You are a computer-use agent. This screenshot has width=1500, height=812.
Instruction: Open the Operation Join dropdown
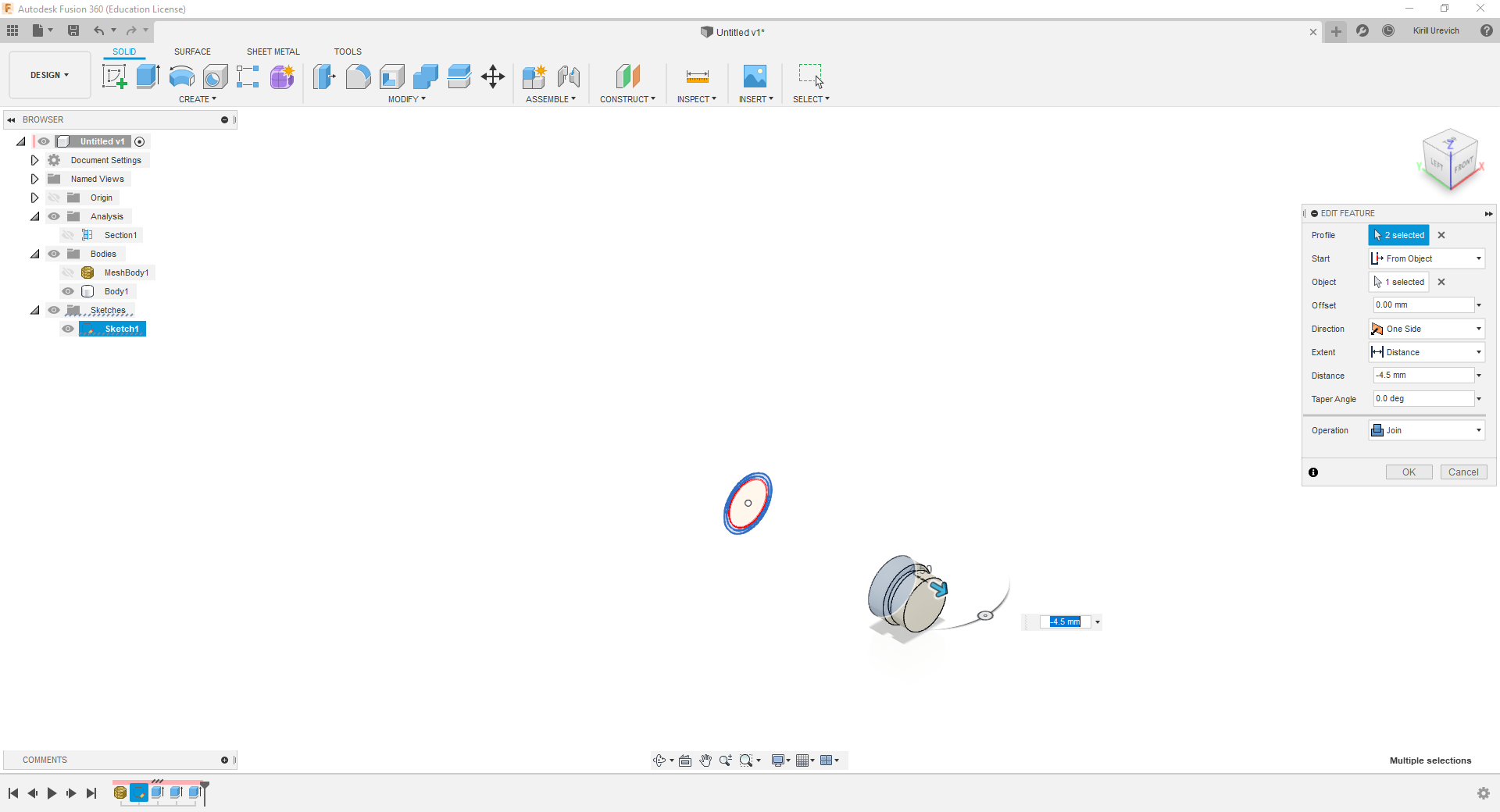[1427, 430]
